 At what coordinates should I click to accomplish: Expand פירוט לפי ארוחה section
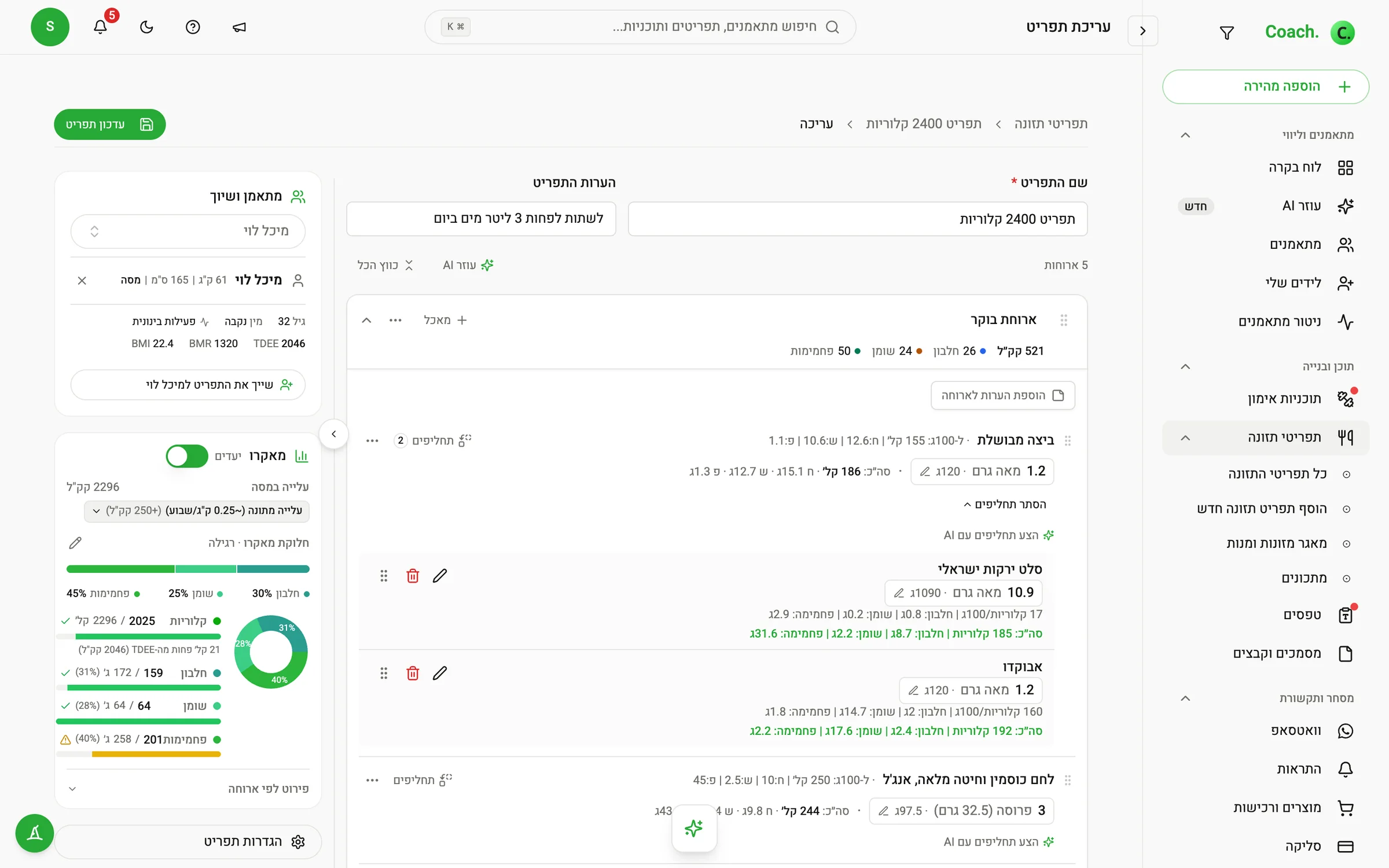click(x=188, y=789)
